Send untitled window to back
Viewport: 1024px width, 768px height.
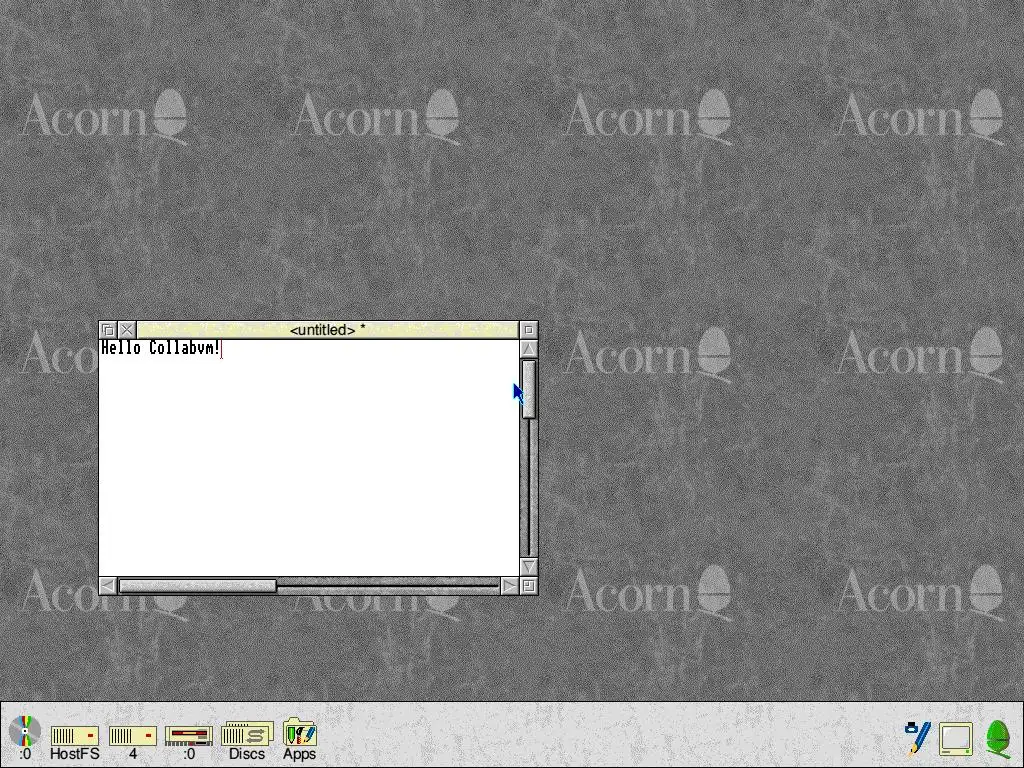click(x=108, y=330)
